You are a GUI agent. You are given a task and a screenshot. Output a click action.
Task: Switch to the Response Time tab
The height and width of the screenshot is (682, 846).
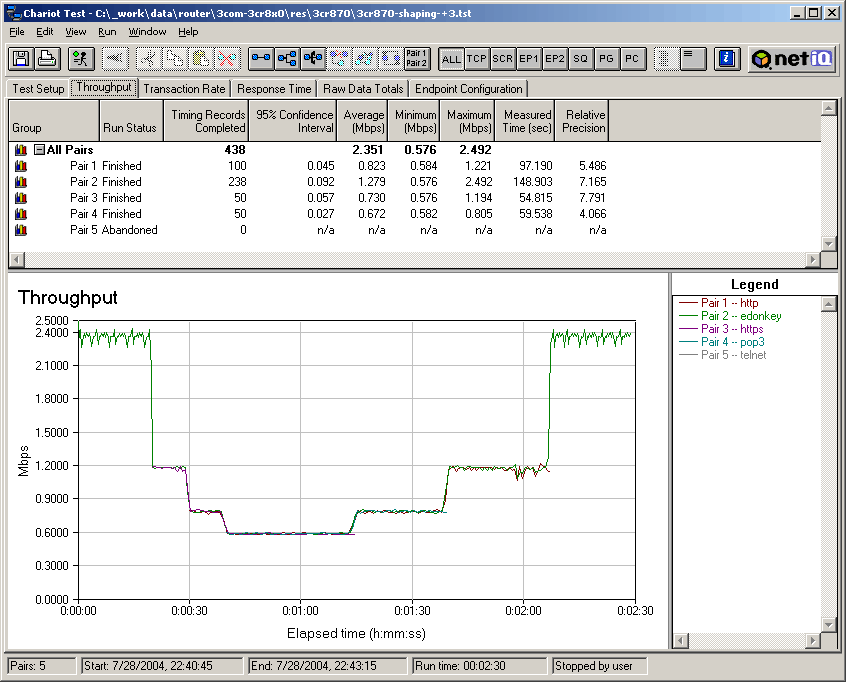tap(274, 89)
